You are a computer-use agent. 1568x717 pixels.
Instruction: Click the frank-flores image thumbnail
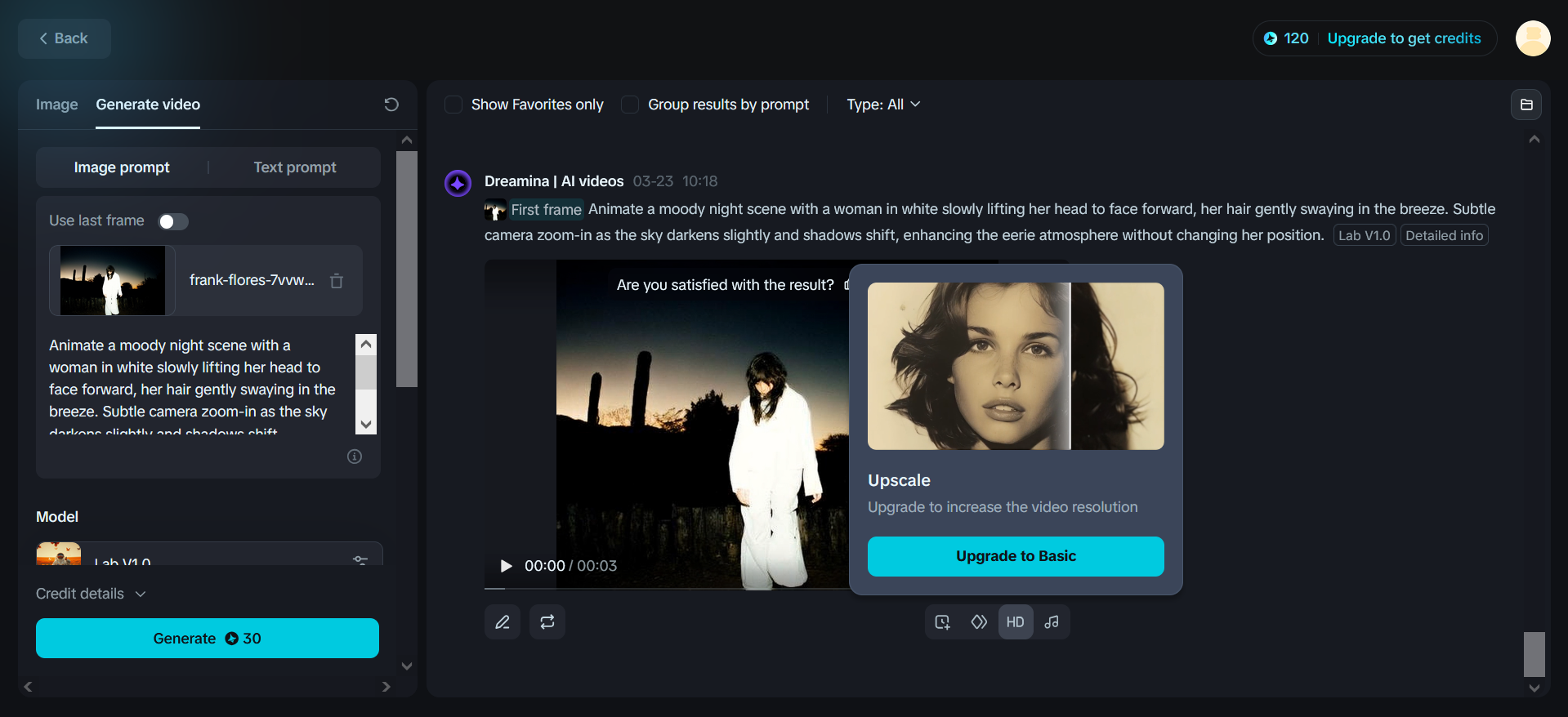tap(113, 280)
